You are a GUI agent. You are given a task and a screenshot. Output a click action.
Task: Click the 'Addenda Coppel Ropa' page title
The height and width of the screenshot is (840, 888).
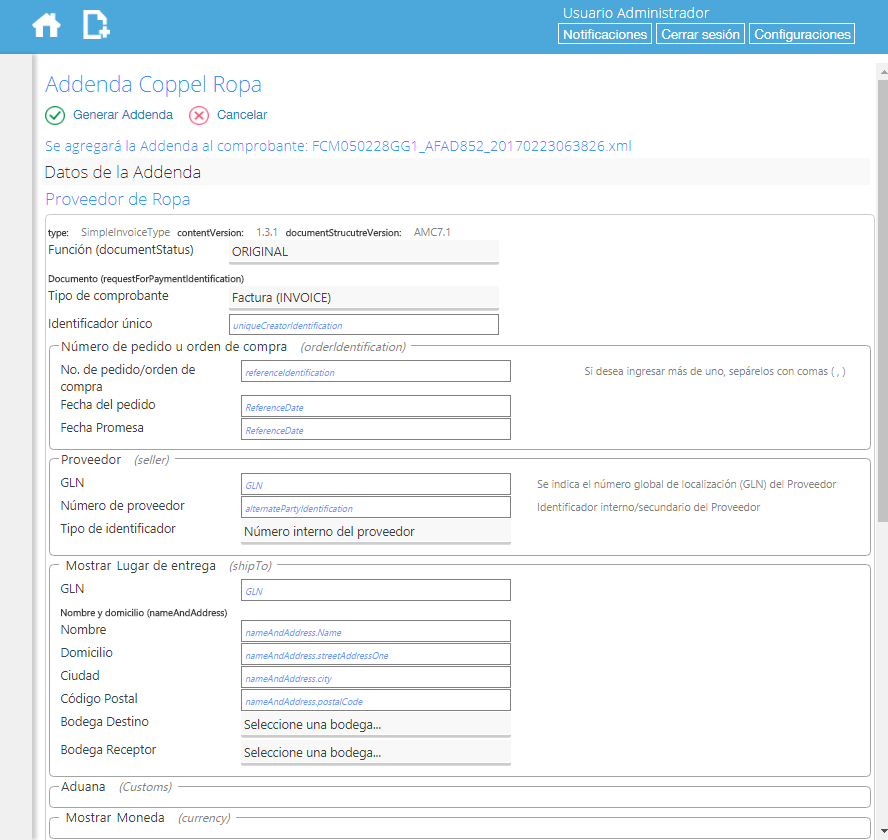pos(153,84)
